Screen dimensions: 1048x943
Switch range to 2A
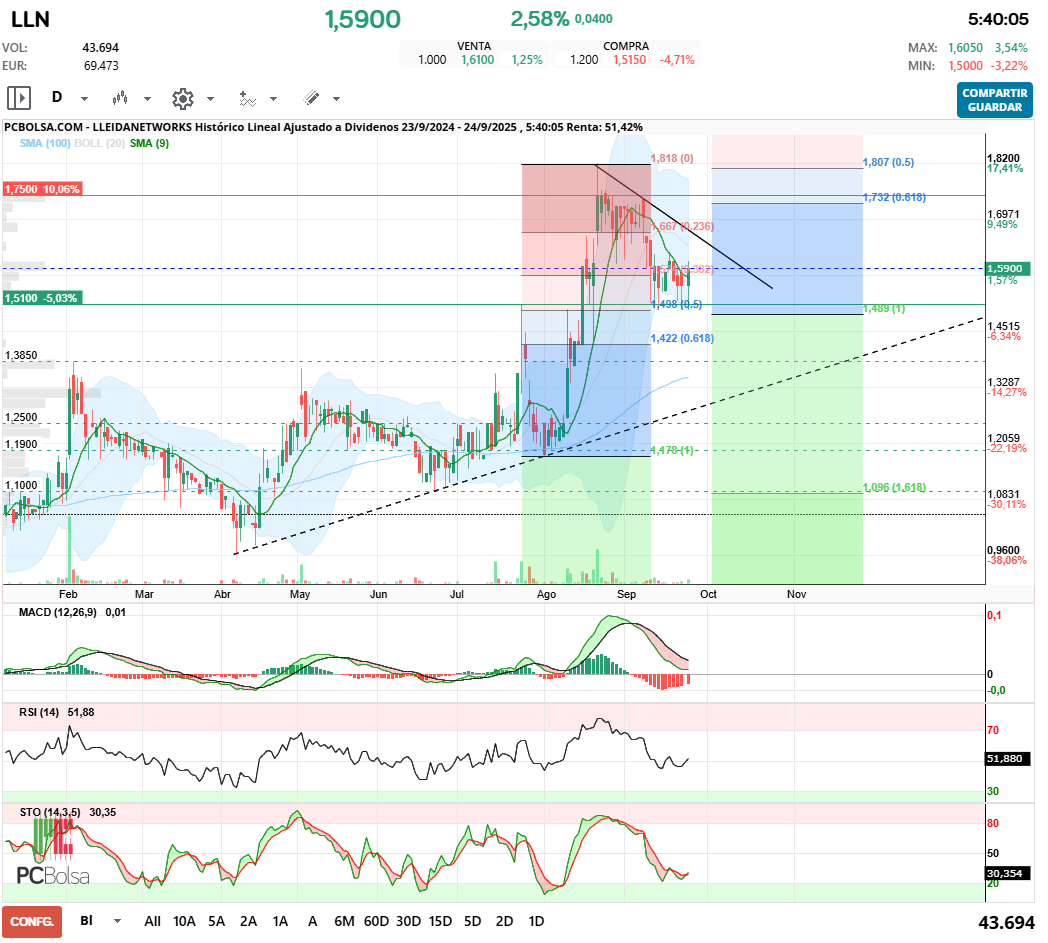[x=249, y=921]
